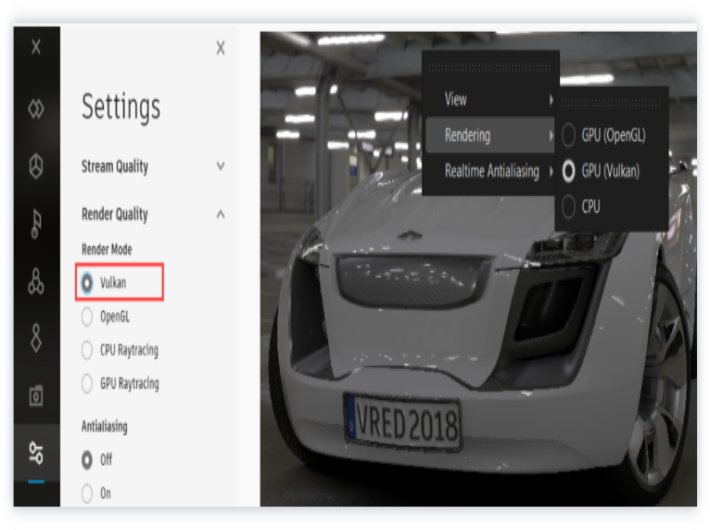Set Antialiasing to Off

click(x=97, y=460)
